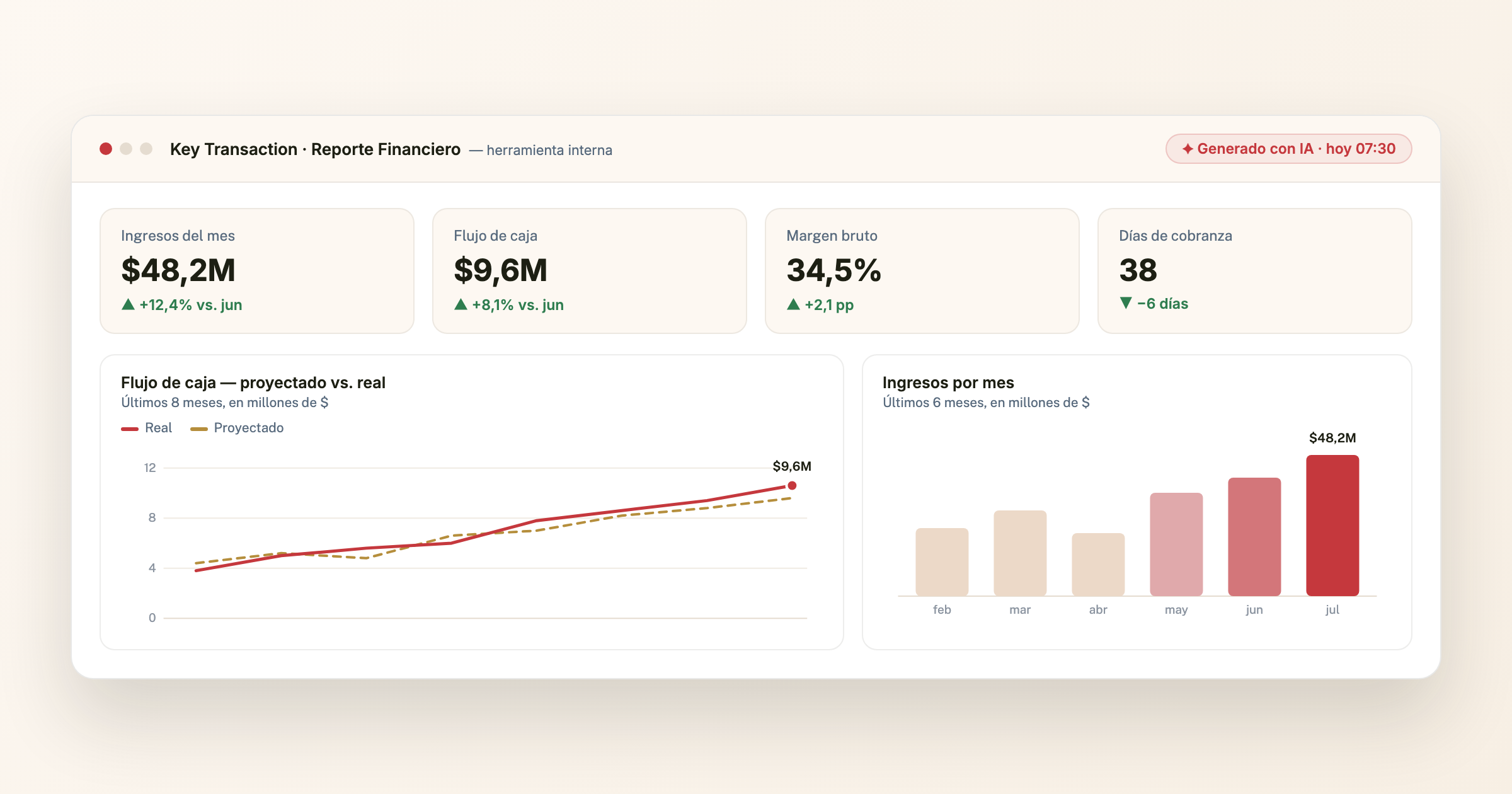This screenshot has height=794, width=1512.
Task: Click the may axis label
Action: pyautogui.click(x=1176, y=609)
